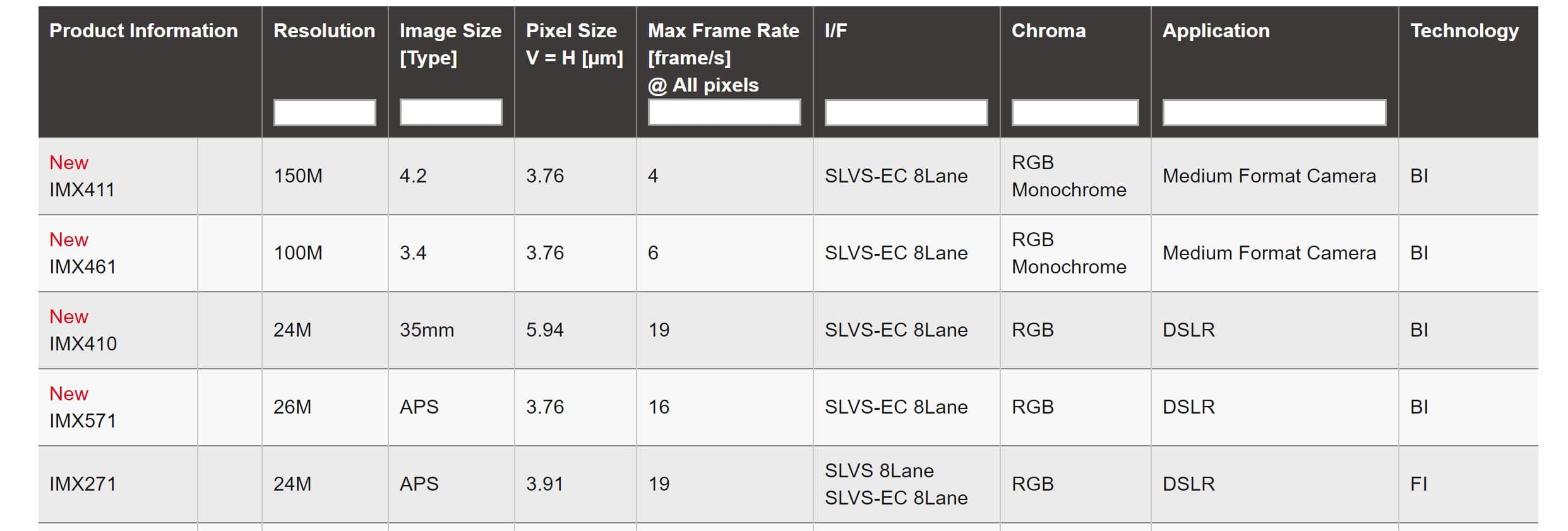Click the 35mm image size cell
Screen dimensions: 1568x531
(x=427, y=330)
